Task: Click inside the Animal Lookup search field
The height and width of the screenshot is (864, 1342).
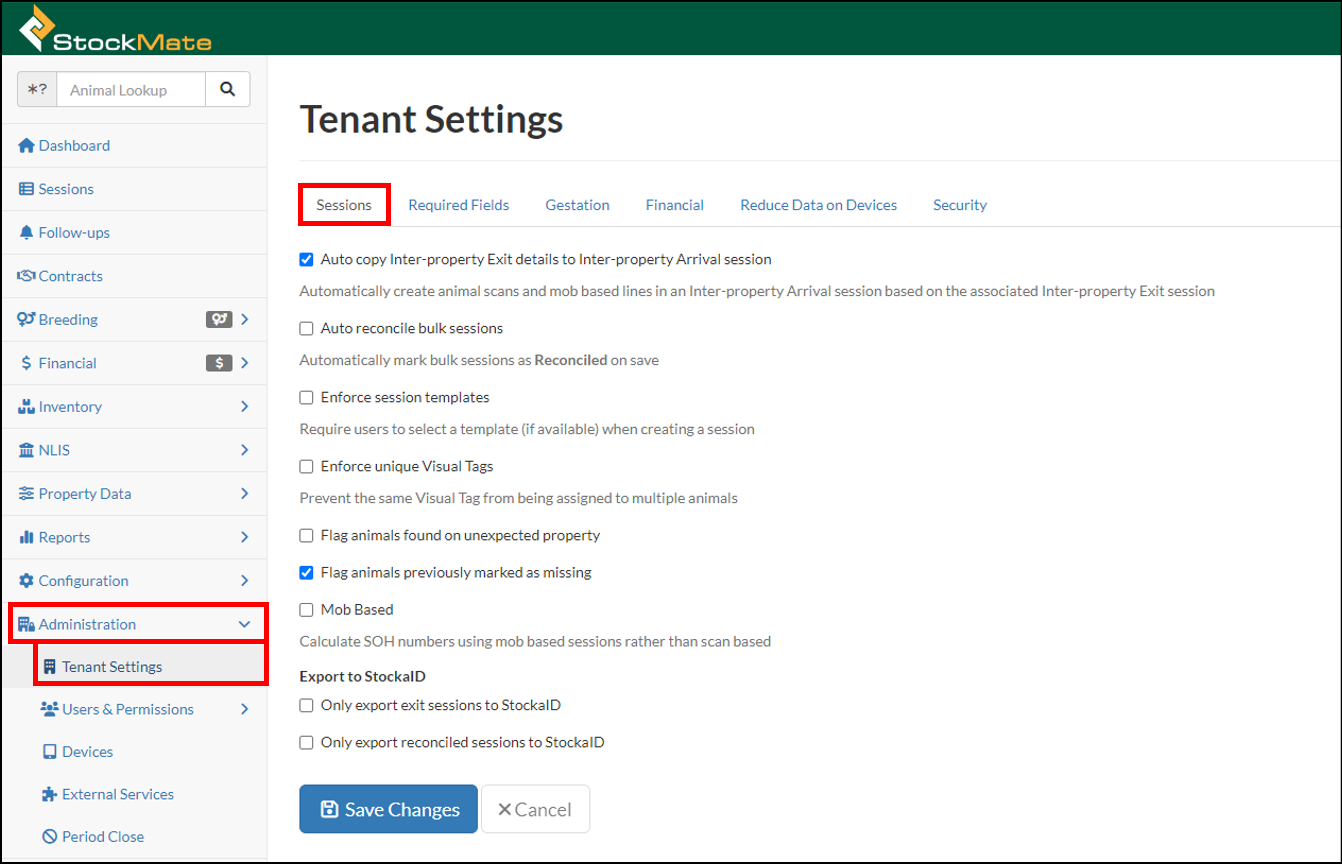Action: coord(130,89)
